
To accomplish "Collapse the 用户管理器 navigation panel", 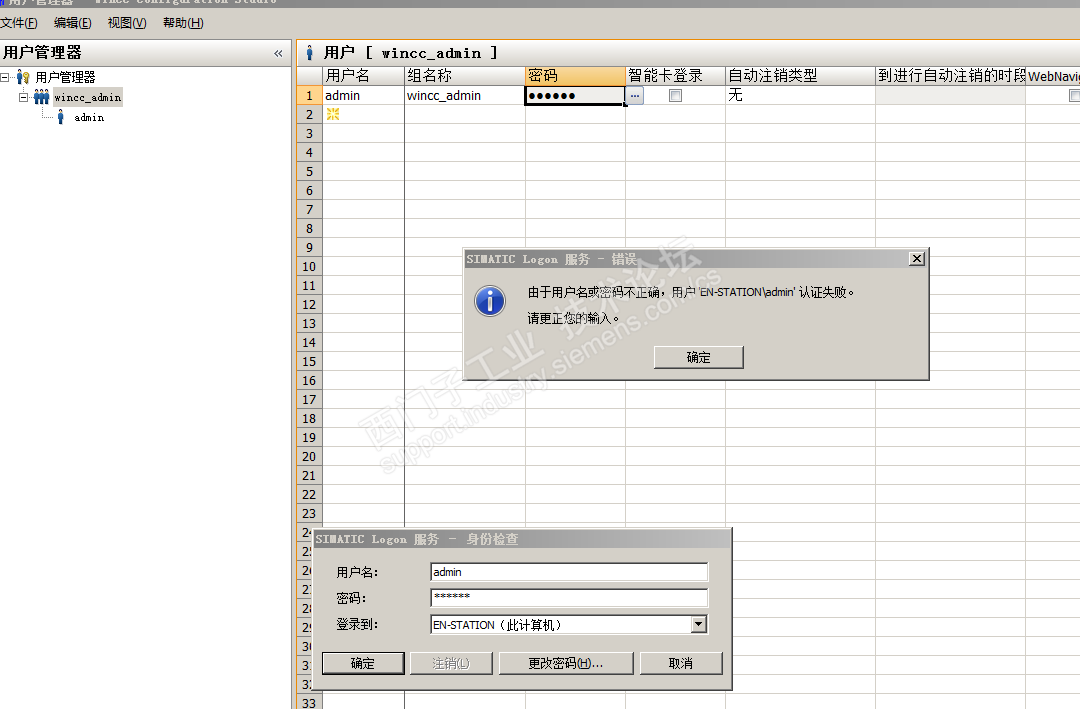I will [x=278, y=53].
